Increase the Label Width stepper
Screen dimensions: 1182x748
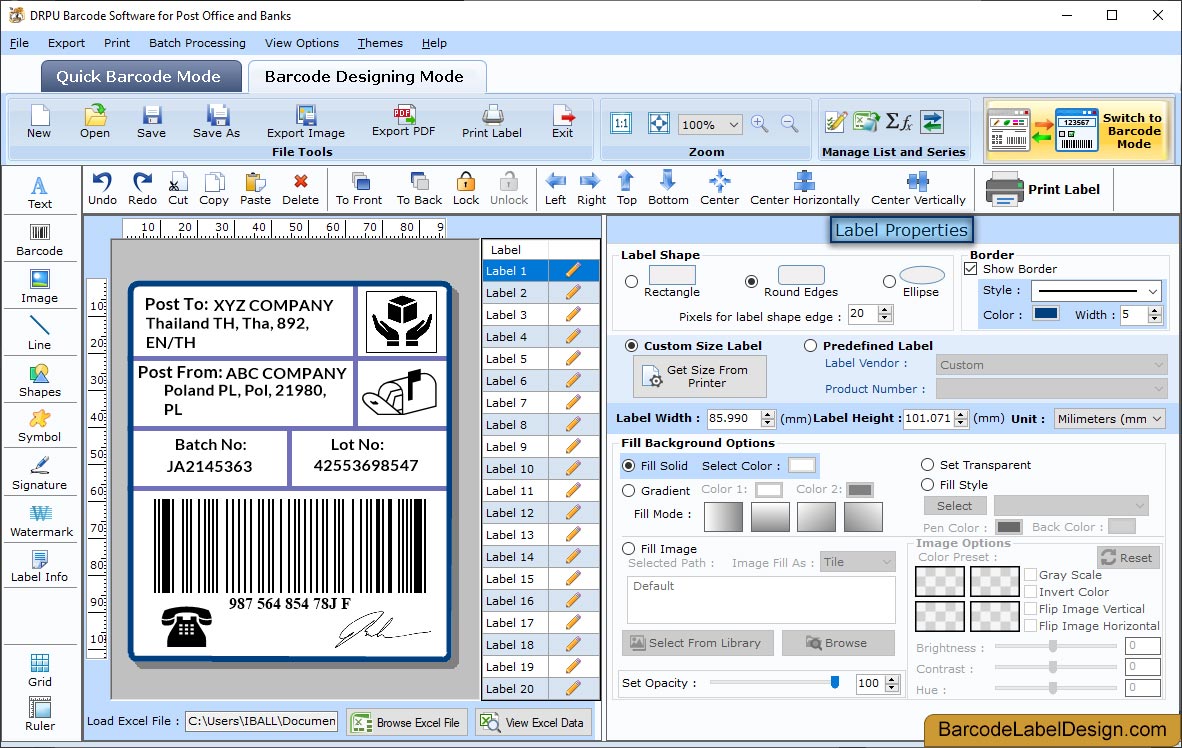pos(767,413)
